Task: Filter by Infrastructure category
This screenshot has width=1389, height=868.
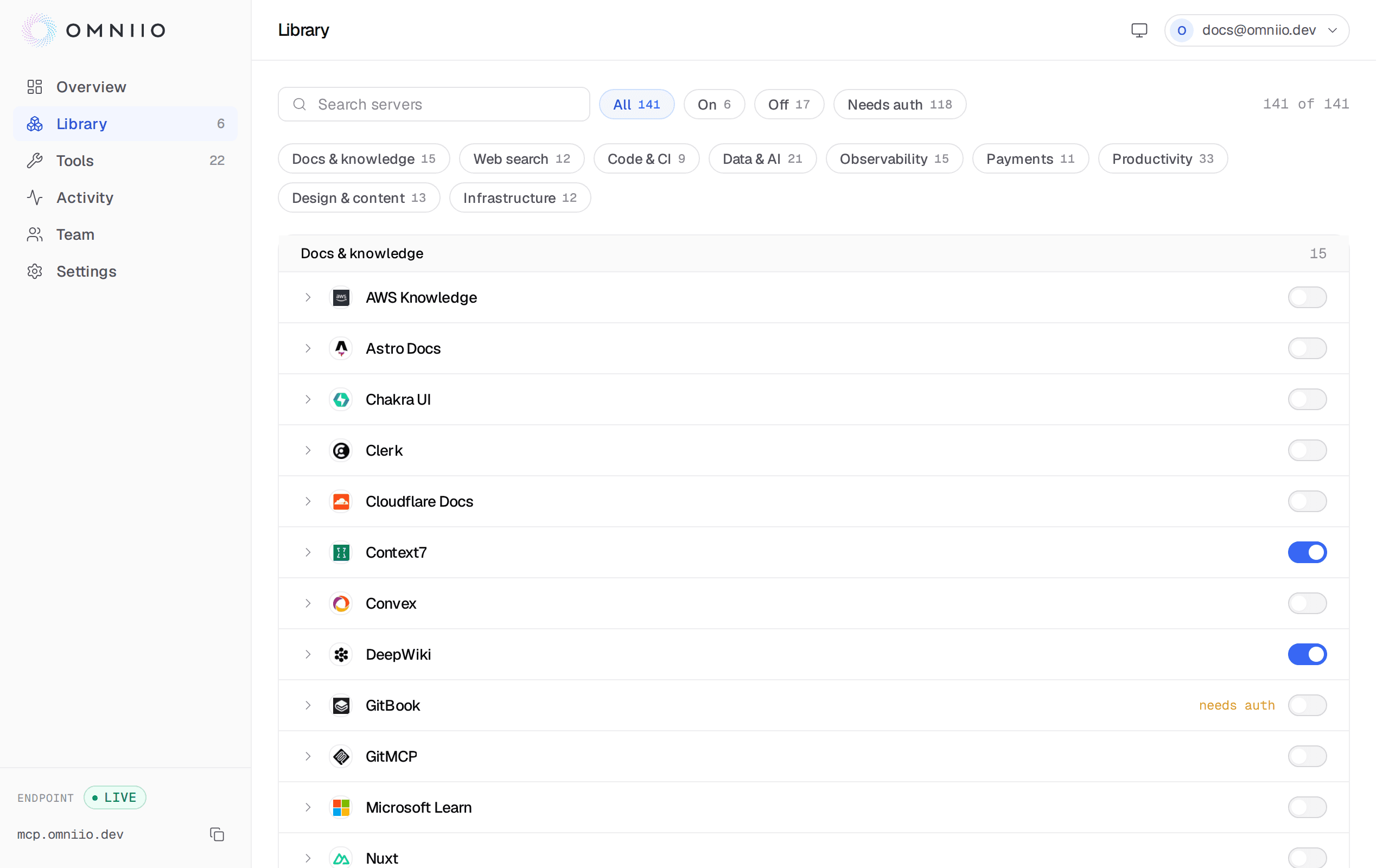Action: pos(520,197)
